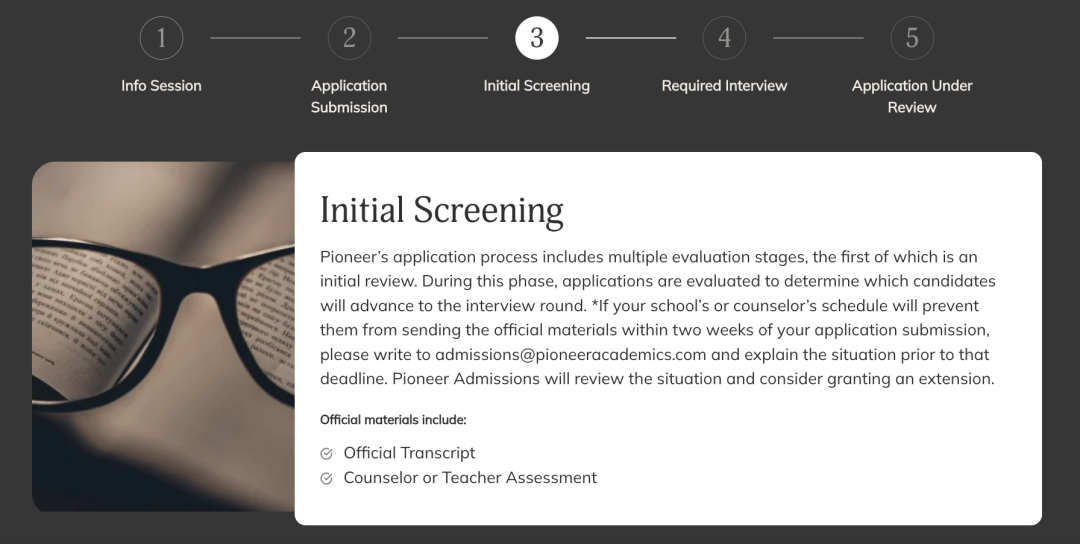The height and width of the screenshot is (544, 1080).
Task: Open the Info Session step label
Action: pyautogui.click(x=161, y=86)
